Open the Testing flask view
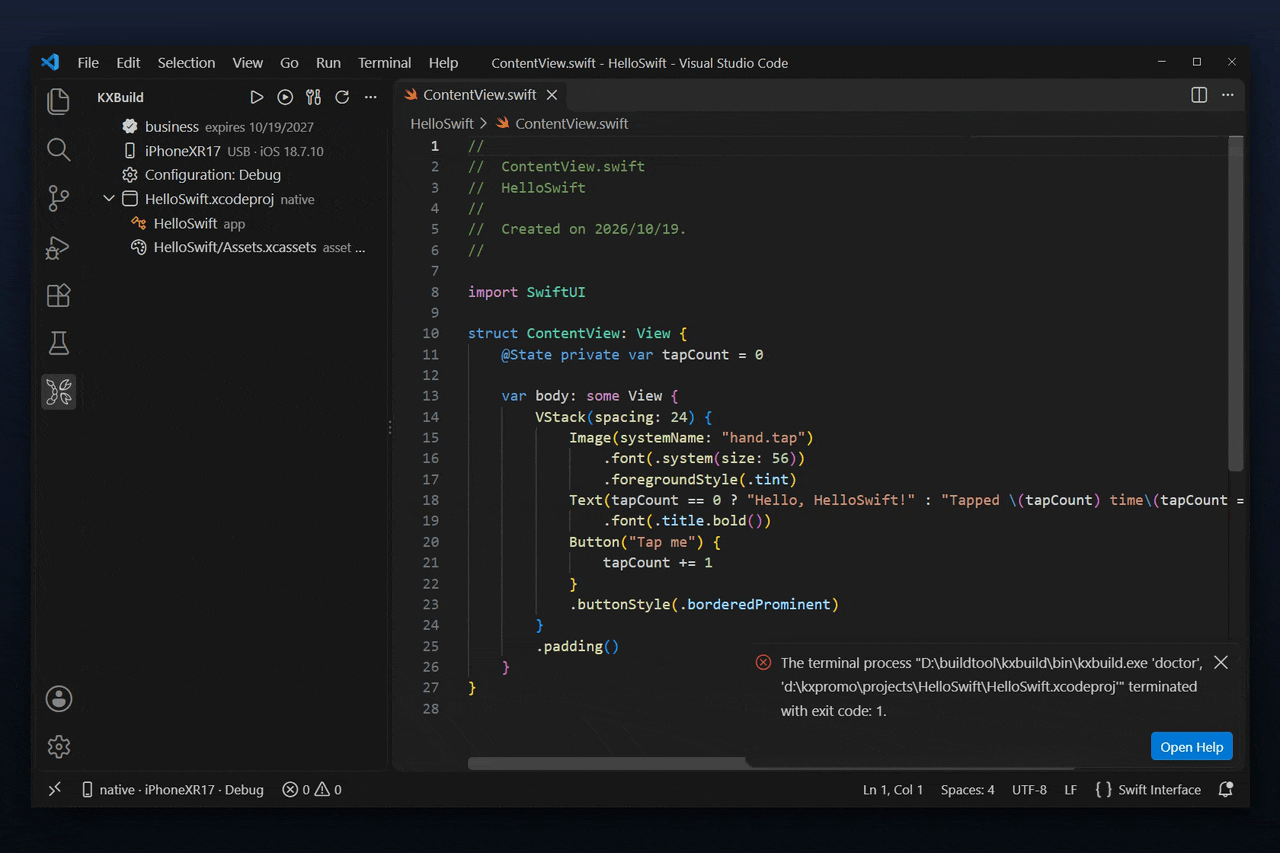1280x853 pixels. [59, 344]
